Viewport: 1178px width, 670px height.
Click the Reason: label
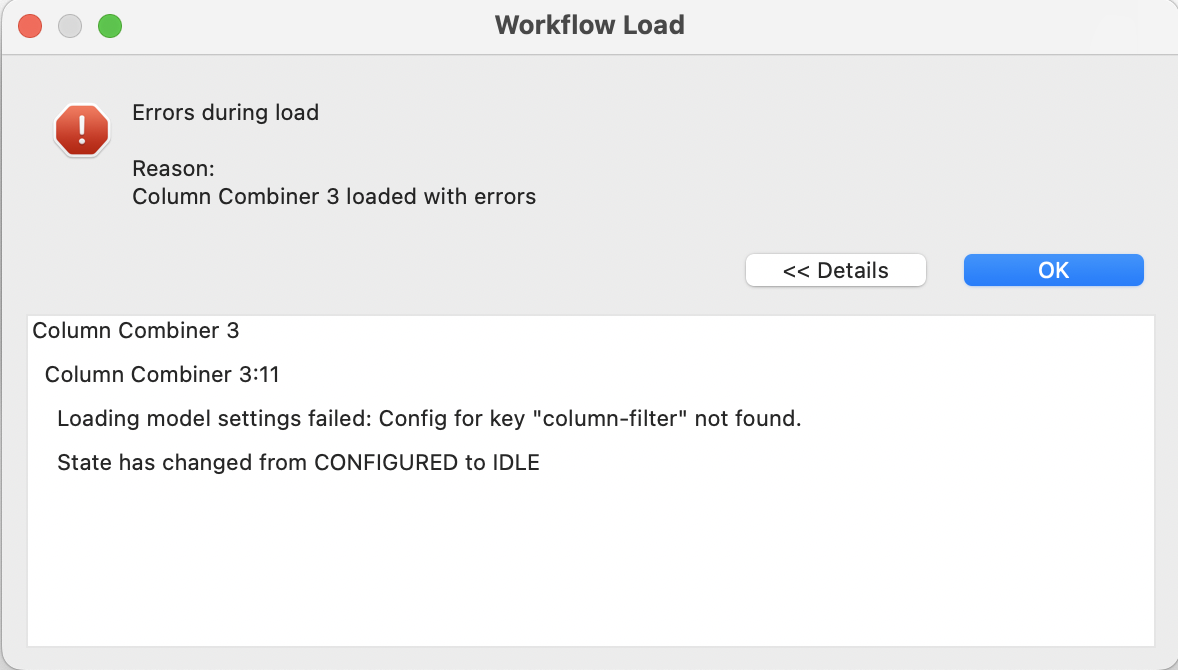click(x=174, y=168)
